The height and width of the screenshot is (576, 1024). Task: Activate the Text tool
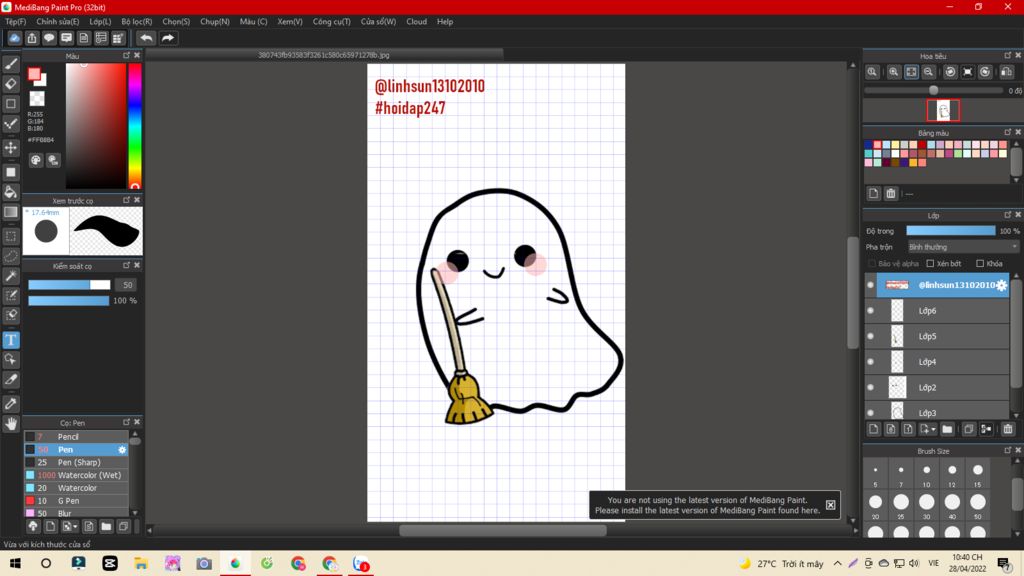point(11,340)
